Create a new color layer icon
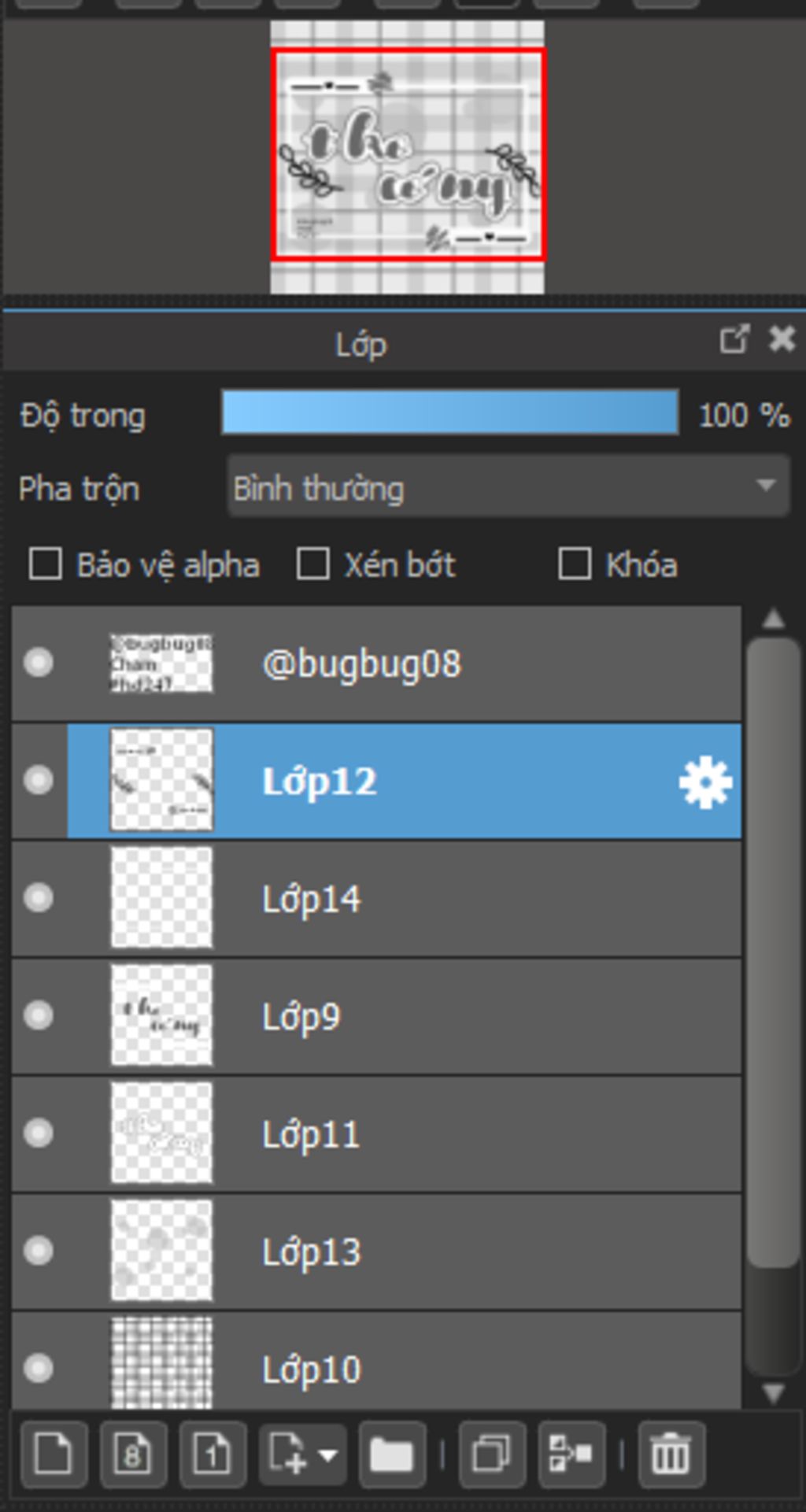806x1512 pixels. (54, 1455)
